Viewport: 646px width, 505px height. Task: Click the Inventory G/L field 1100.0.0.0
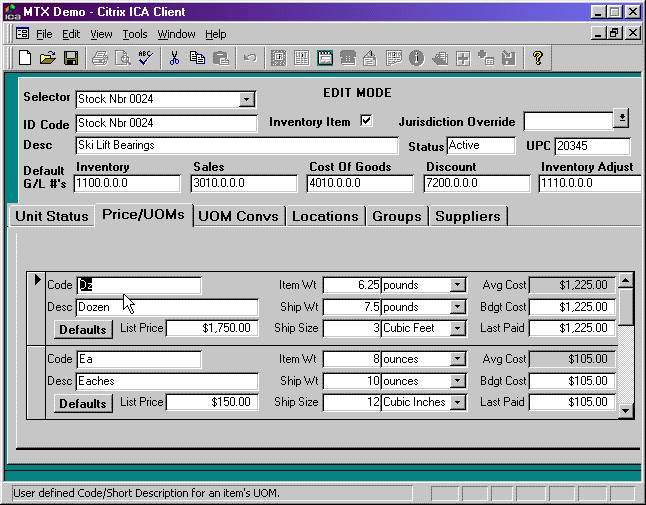(127, 183)
